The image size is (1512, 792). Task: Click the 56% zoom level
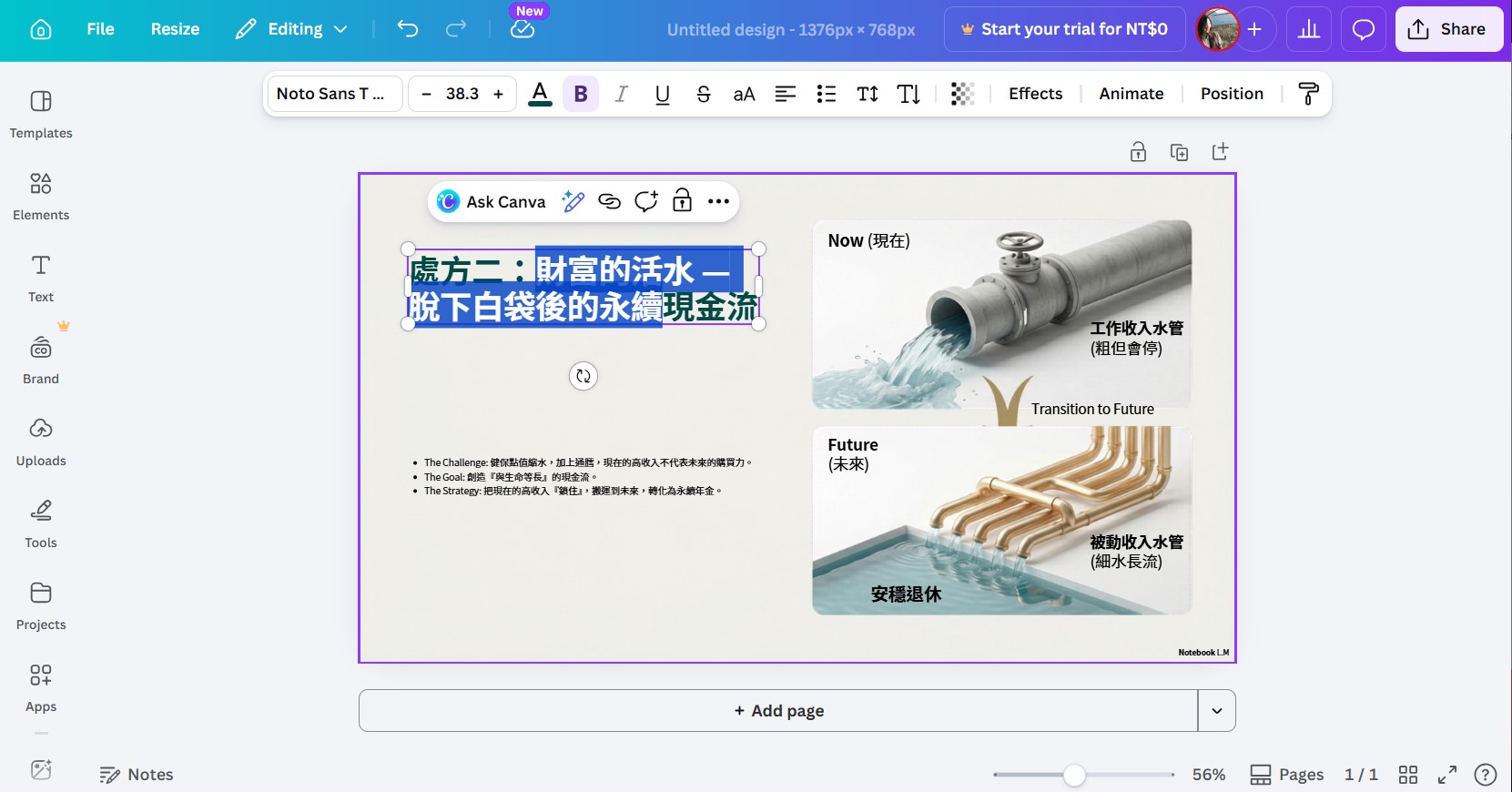[1209, 775]
